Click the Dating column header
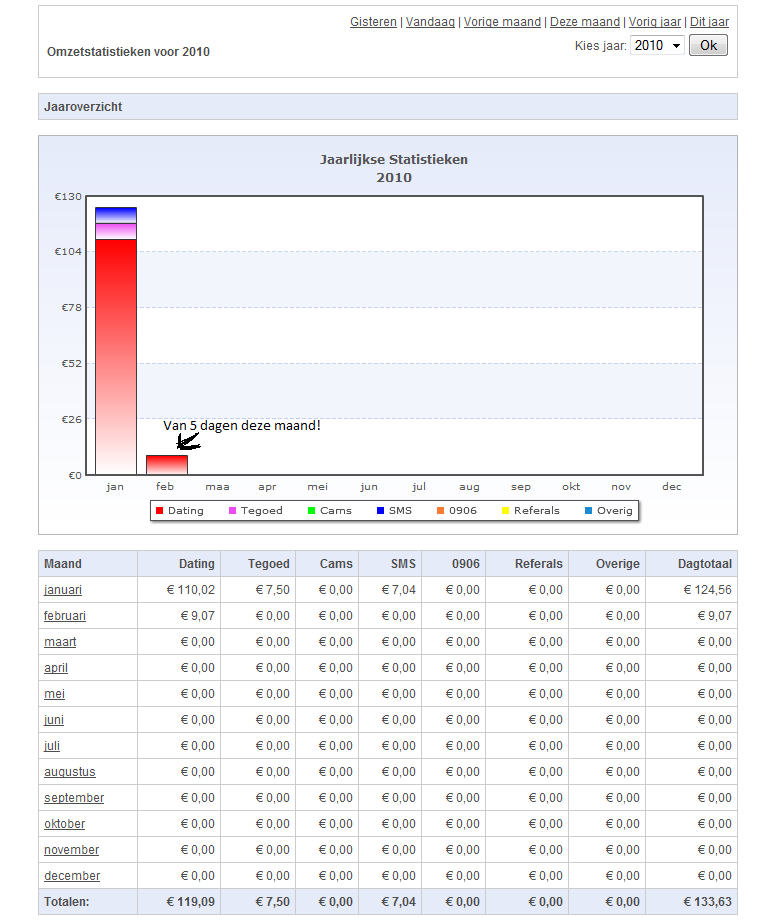Viewport: 772px width, 923px height. (x=179, y=564)
